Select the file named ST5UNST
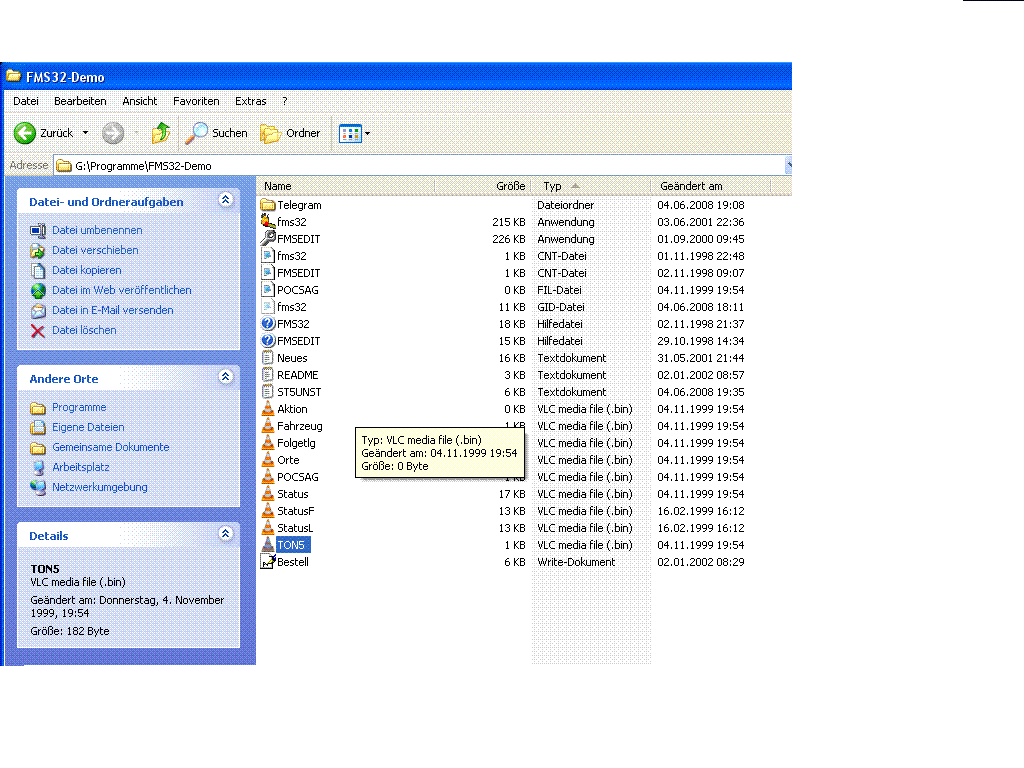The width and height of the screenshot is (1024, 768). tap(299, 392)
